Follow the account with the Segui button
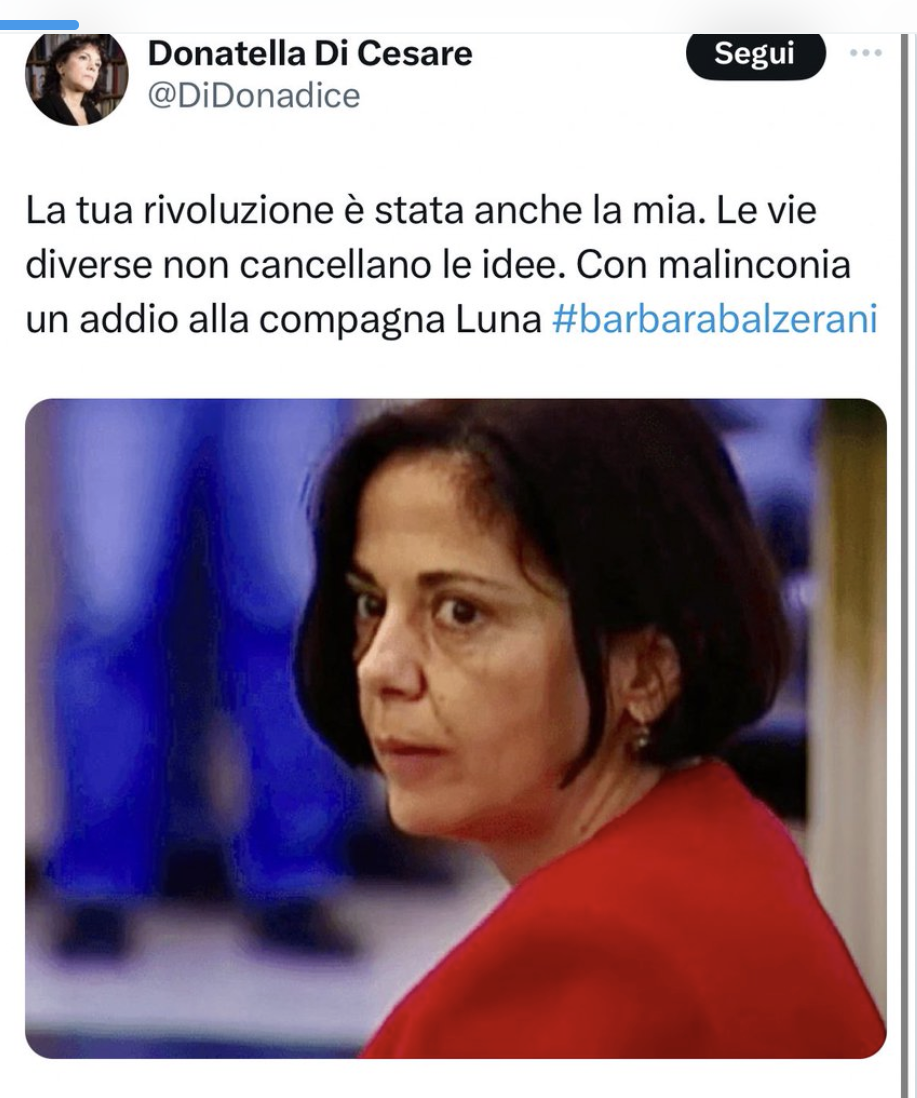The width and height of the screenshot is (917, 1098). (755, 54)
